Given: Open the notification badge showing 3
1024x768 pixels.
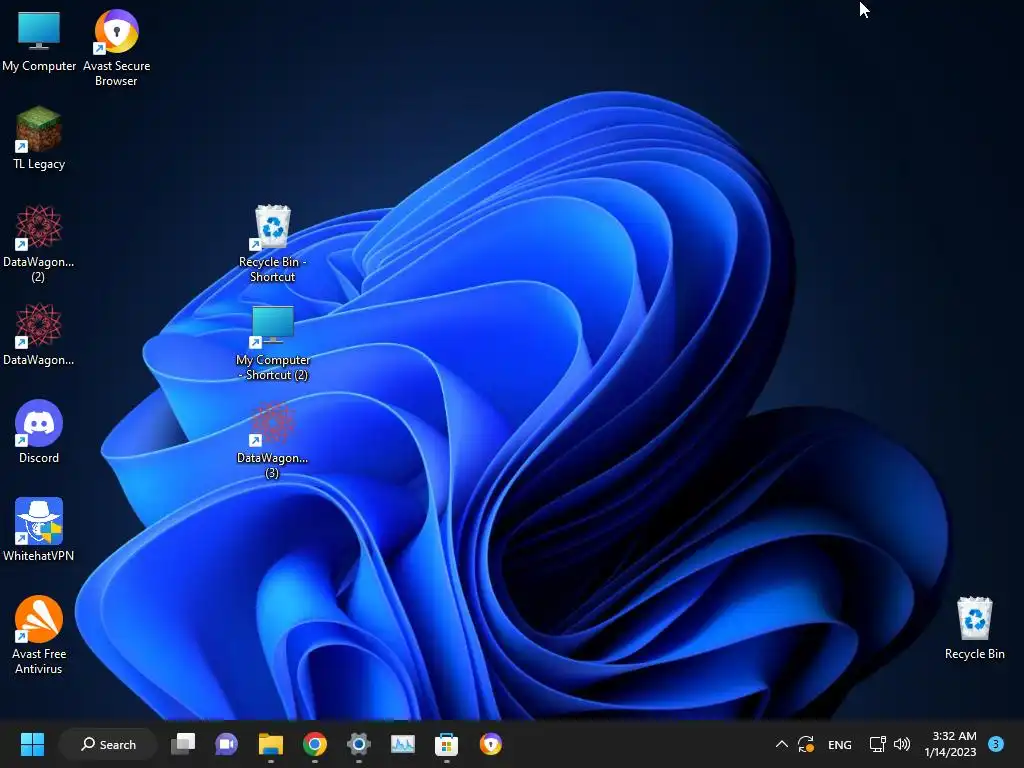Looking at the screenshot, I should pos(996,743).
